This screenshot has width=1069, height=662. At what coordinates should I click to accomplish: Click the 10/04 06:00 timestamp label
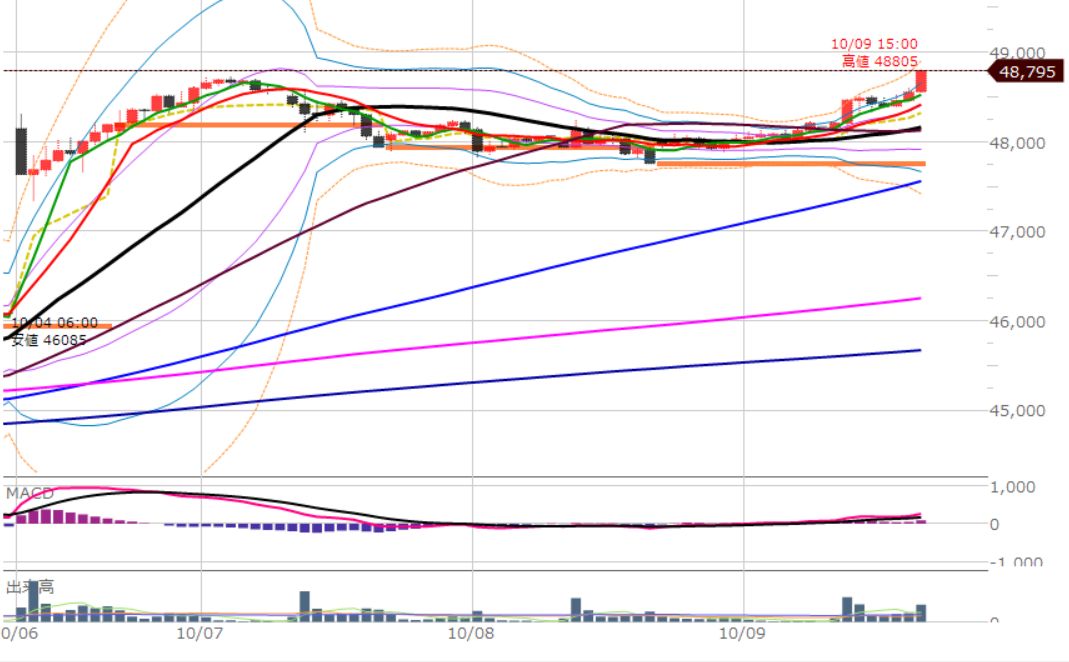55,322
